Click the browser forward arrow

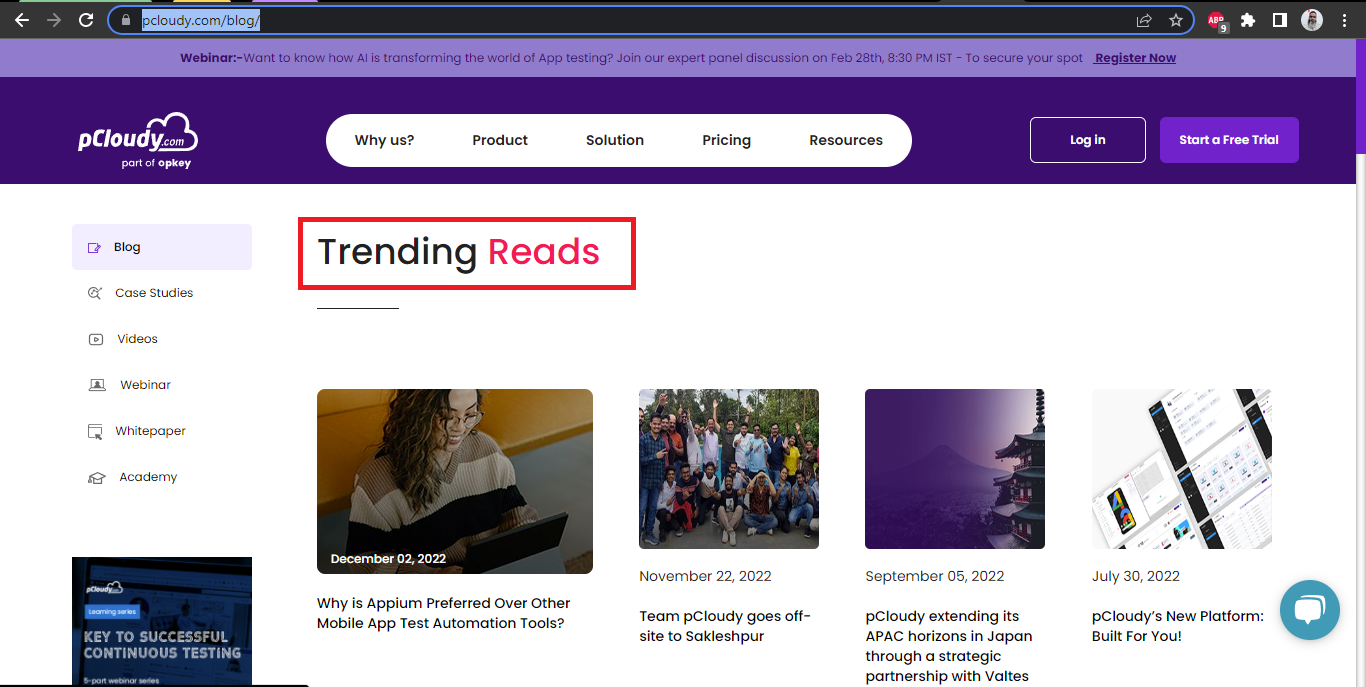point(54,20)
